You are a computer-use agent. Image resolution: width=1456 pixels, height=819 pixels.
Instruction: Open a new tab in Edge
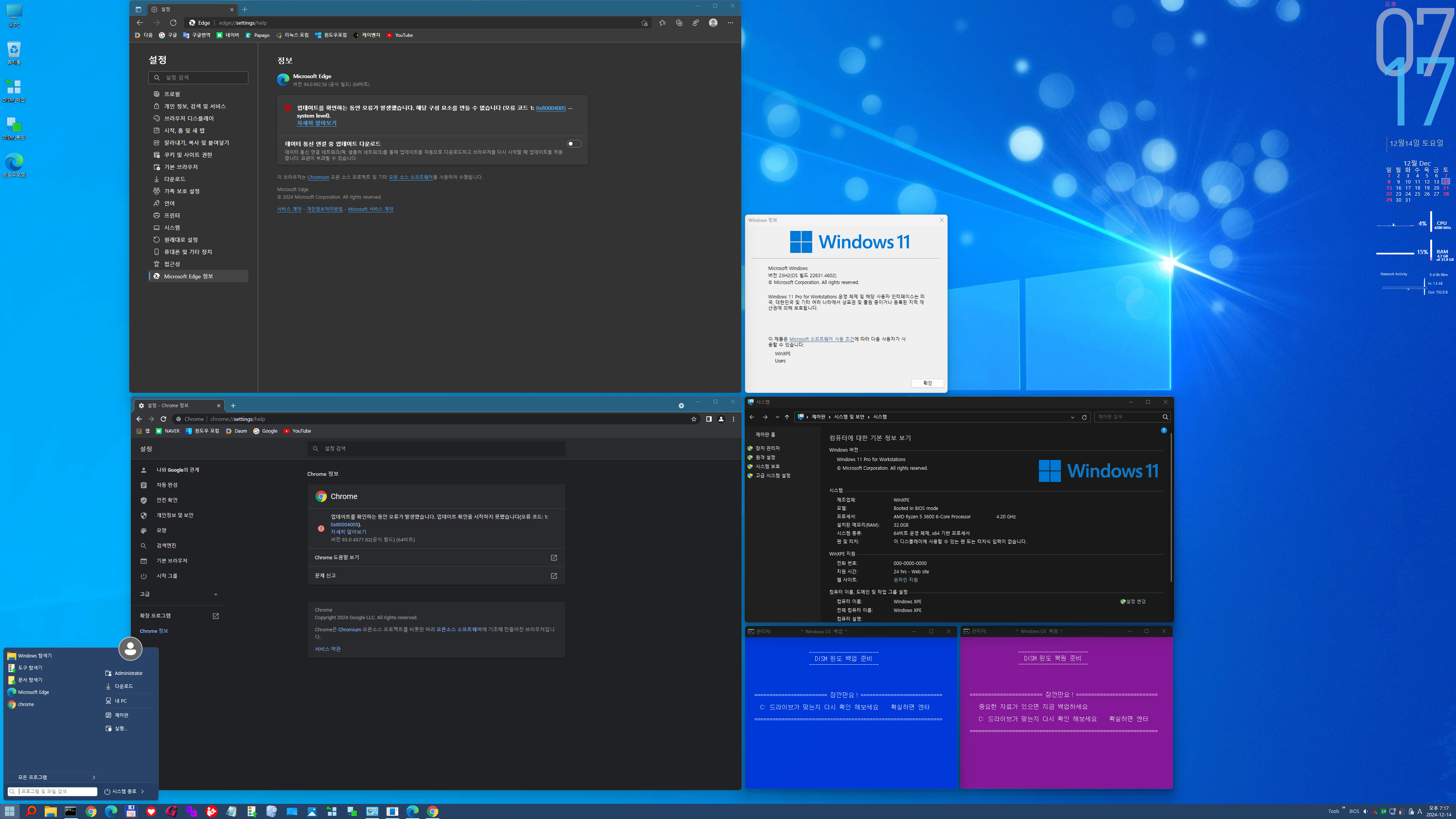point(245,9)
